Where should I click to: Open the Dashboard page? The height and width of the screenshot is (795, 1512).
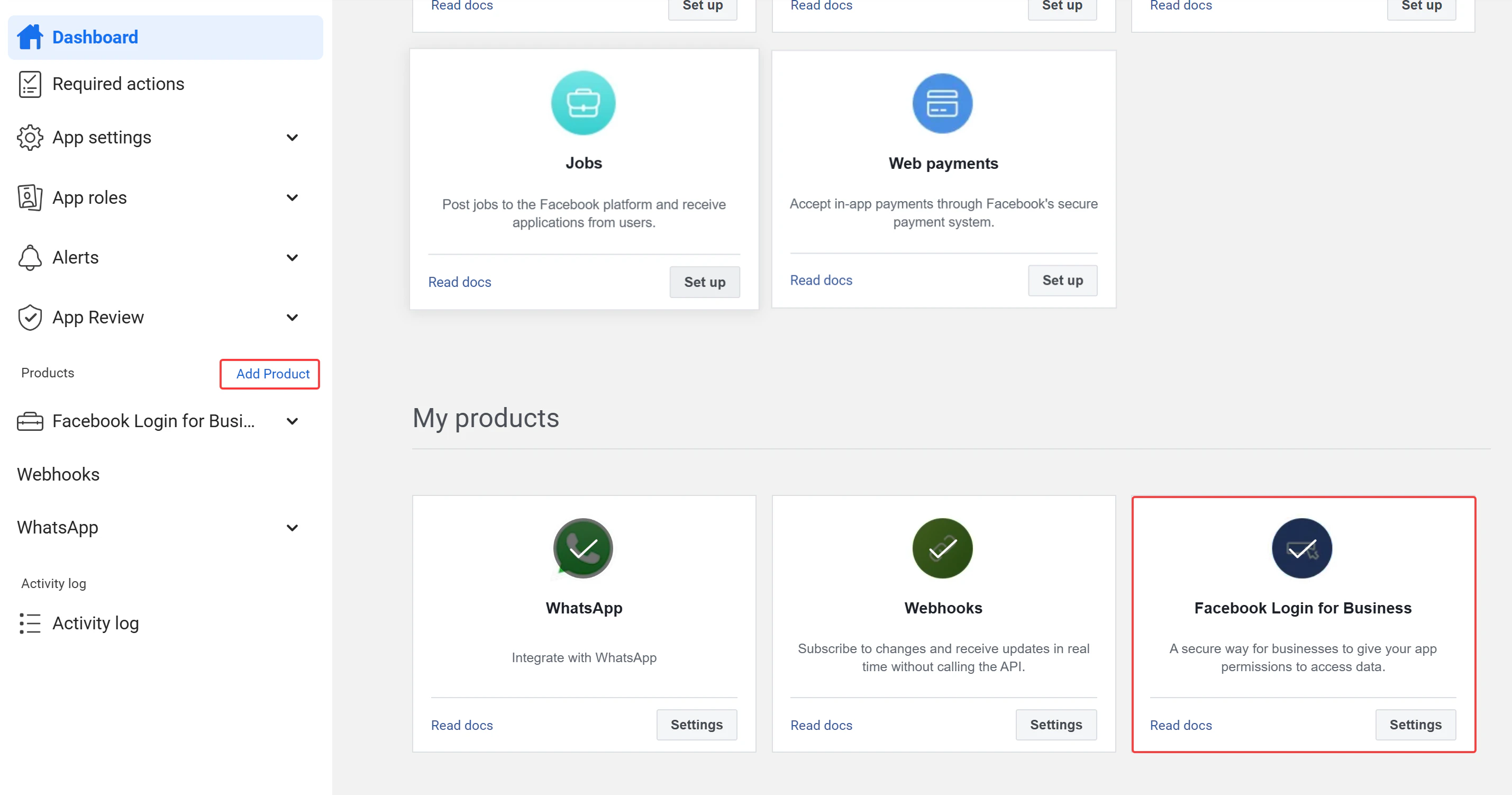point(166,37)
